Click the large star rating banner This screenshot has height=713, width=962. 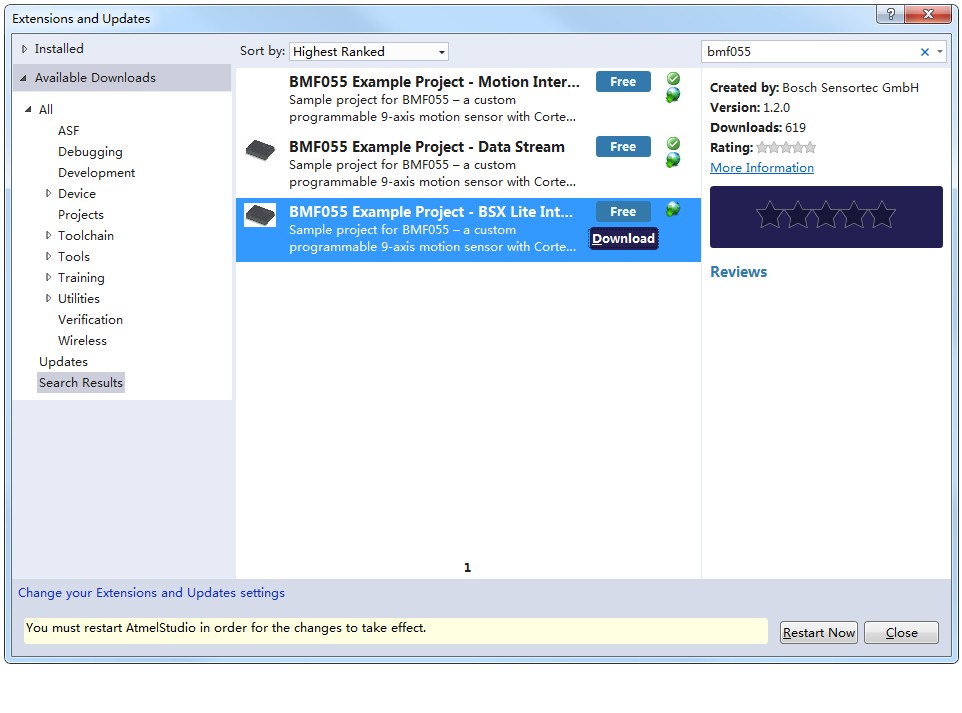tap(825, 216)
